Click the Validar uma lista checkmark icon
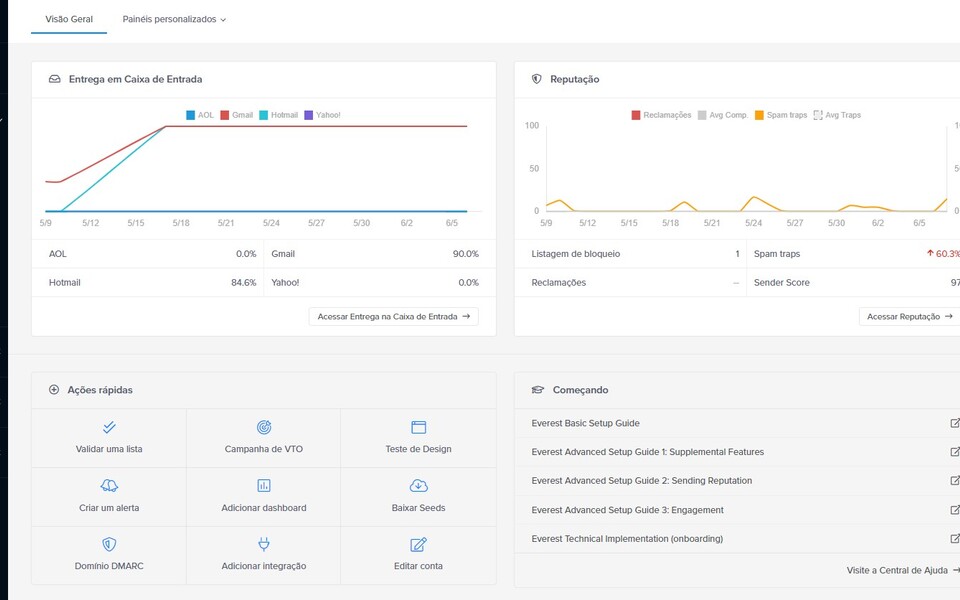This screenshot has height=600, width=960. pos(109,427)
